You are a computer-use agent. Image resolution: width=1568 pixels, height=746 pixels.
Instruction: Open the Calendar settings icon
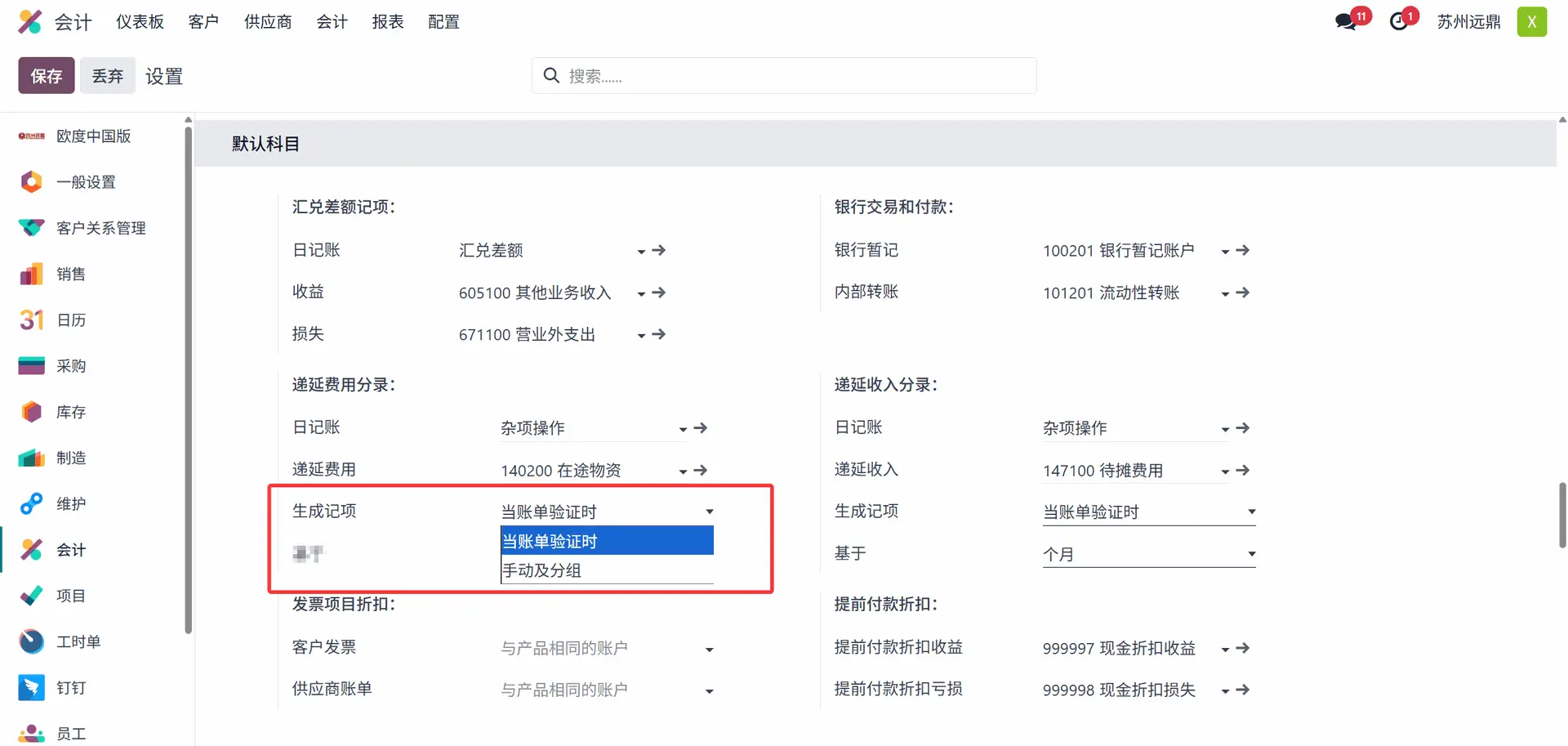(x=31, y=320)
